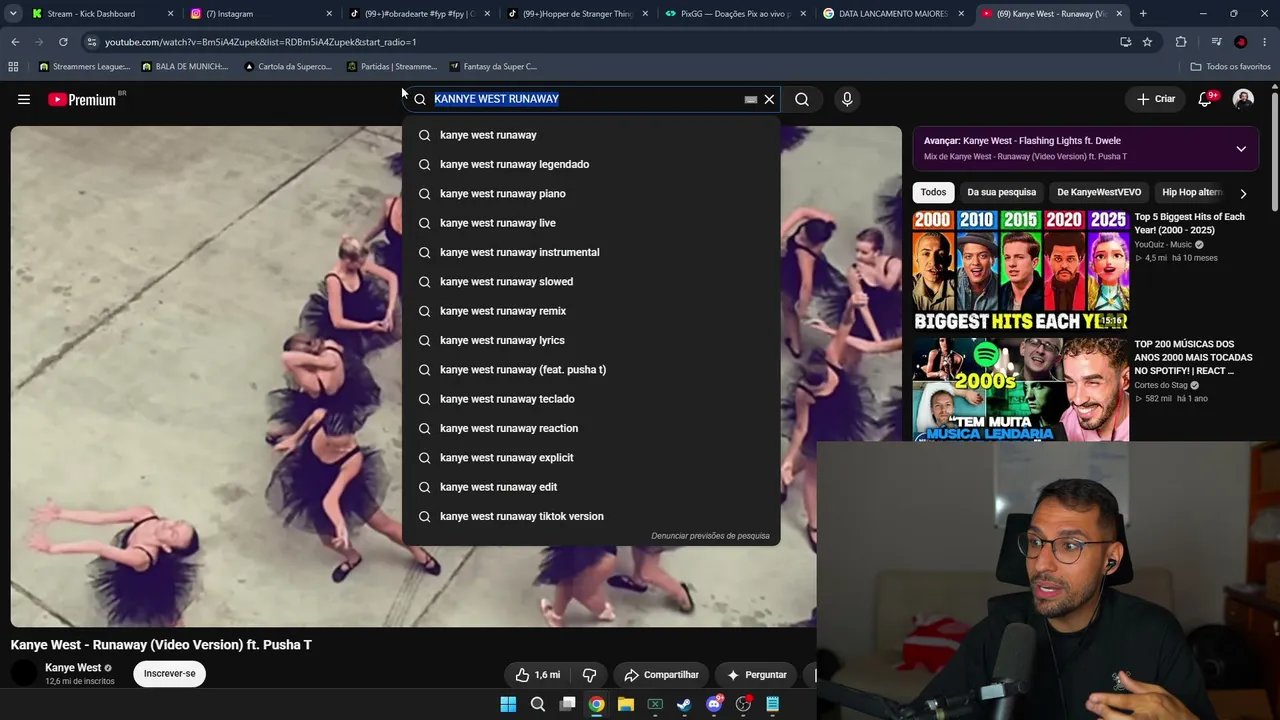Screen dimensions: 1280x720
Task: Switch to the DATA LANCAMENTO MAIORES tab
Action: (x=893, y=14)
